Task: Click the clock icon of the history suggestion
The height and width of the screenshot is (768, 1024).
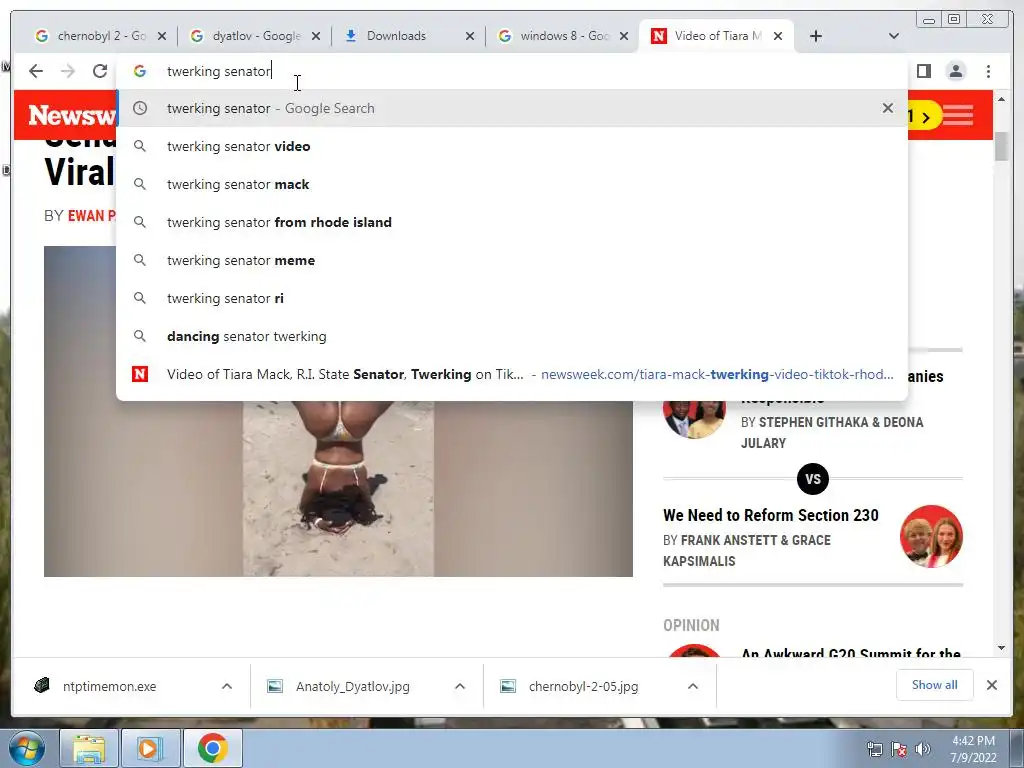Action: click(x=140, y=108)
